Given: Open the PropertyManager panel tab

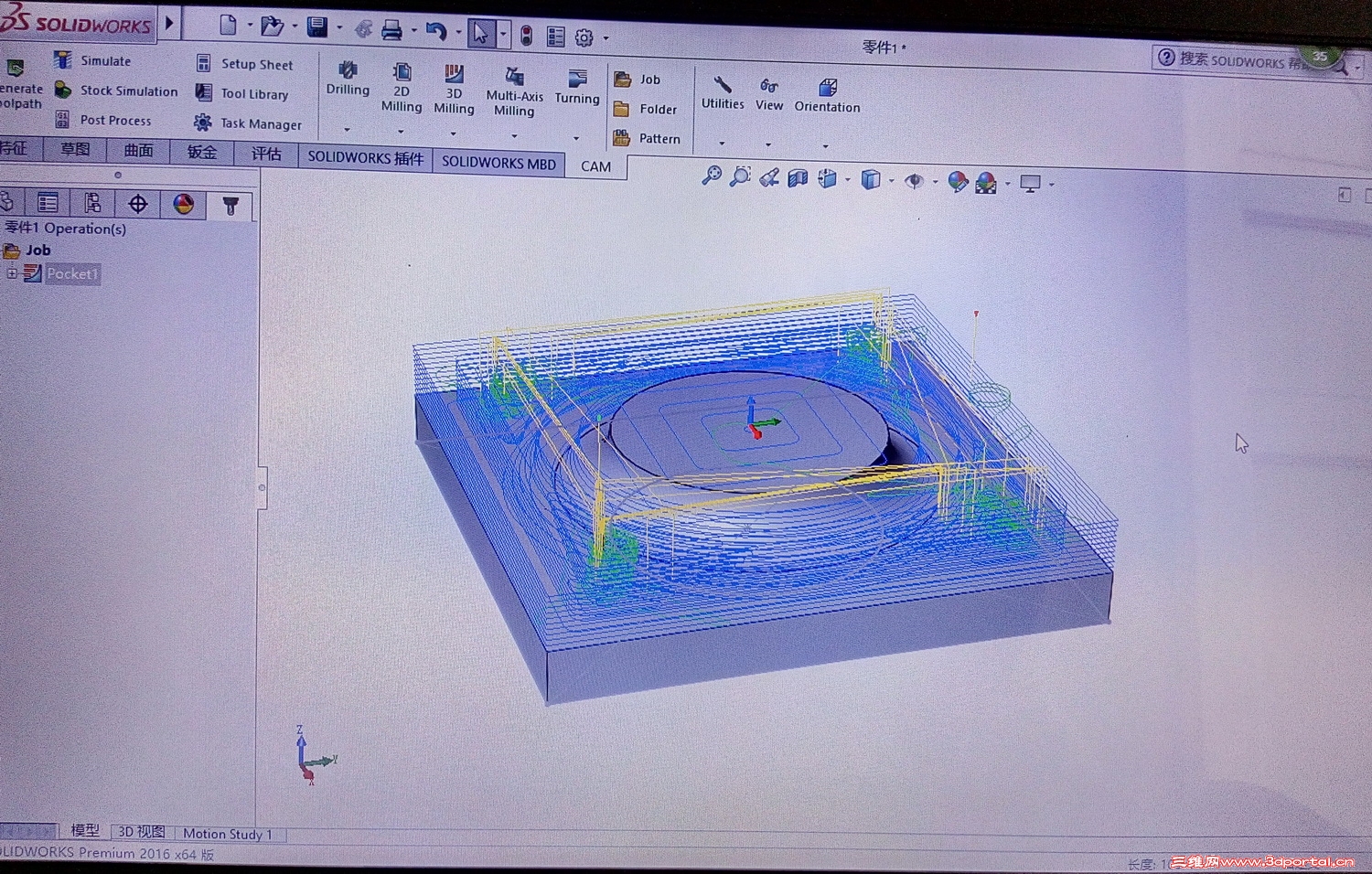Looking at the screenshot, I should (48, 203).
